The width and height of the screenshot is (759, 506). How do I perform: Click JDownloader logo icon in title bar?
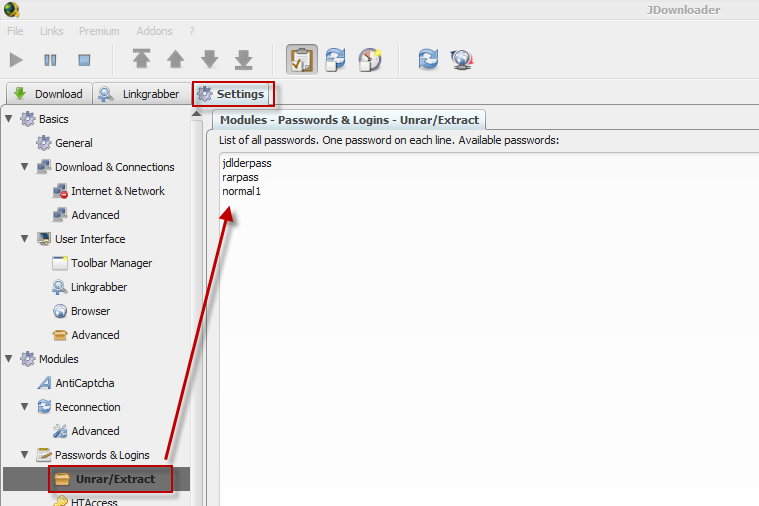coord(11,9)
